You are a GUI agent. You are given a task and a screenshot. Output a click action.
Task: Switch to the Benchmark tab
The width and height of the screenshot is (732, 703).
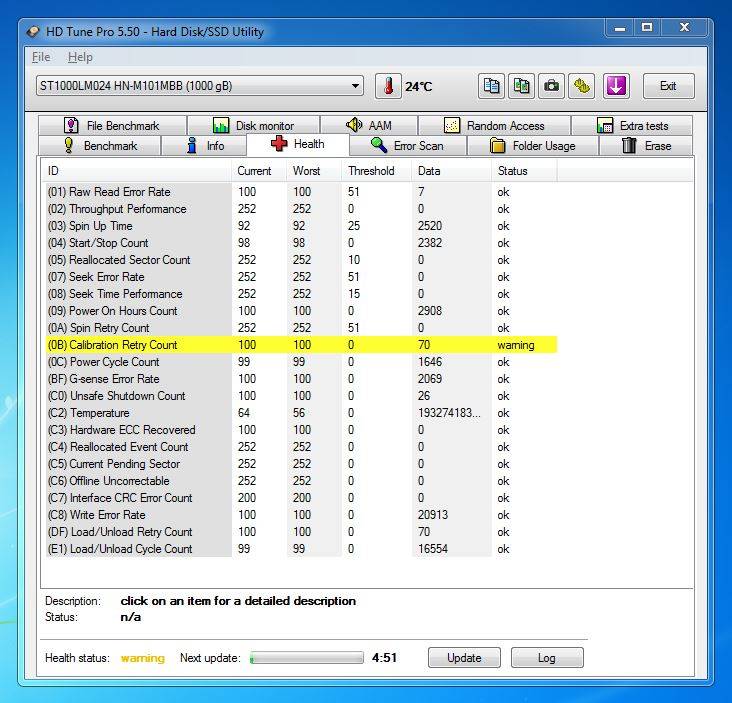coord(100,146)
